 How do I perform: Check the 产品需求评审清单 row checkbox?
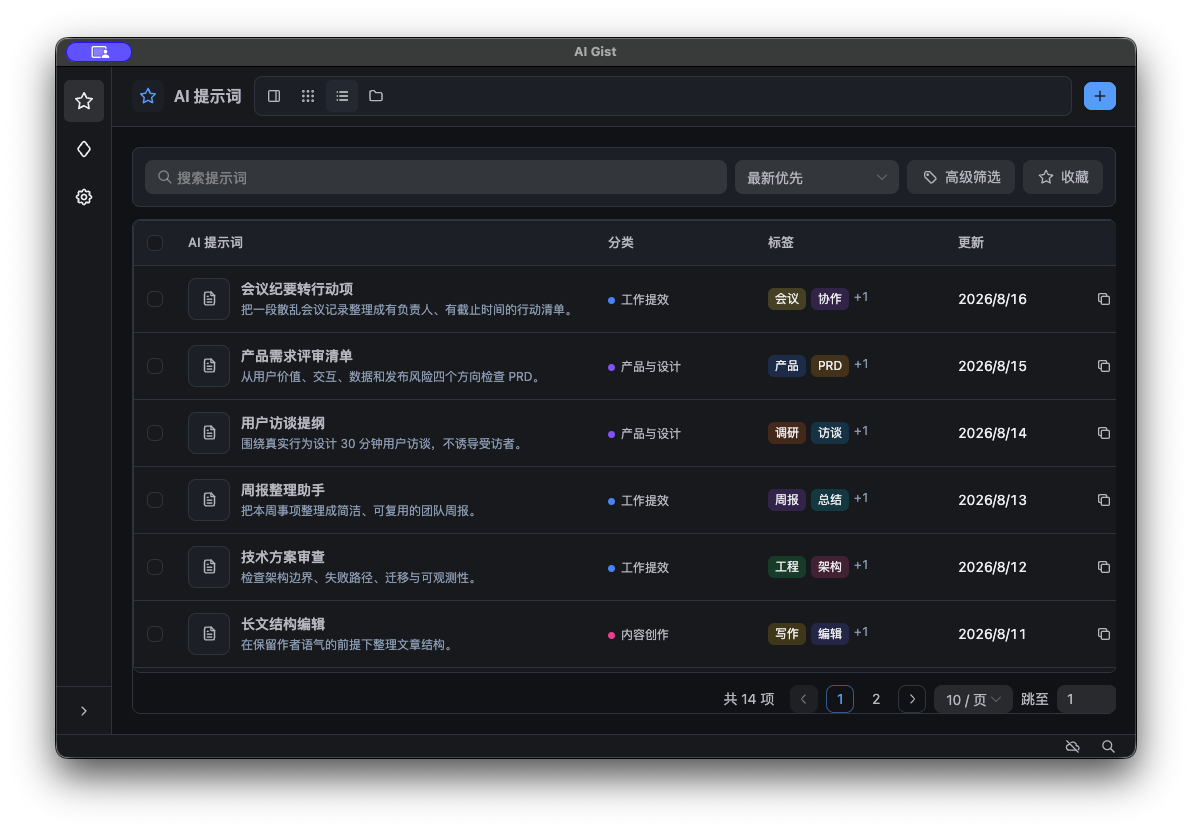[155, 366]
